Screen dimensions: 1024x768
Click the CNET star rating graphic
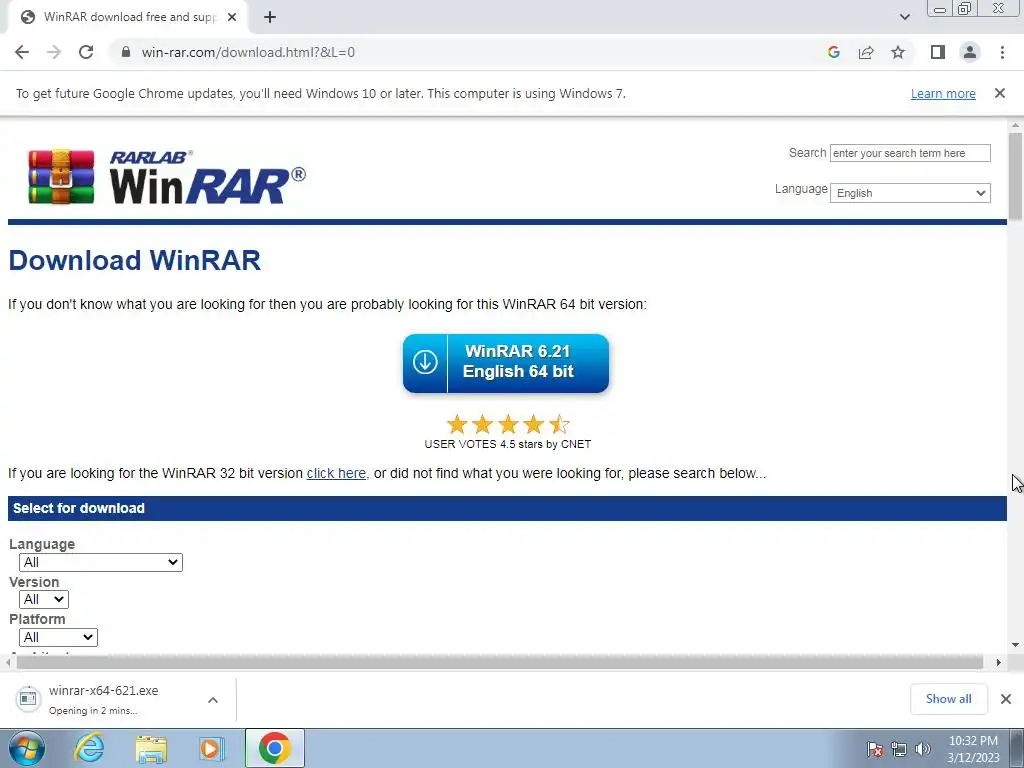click(x=508, y=424)
